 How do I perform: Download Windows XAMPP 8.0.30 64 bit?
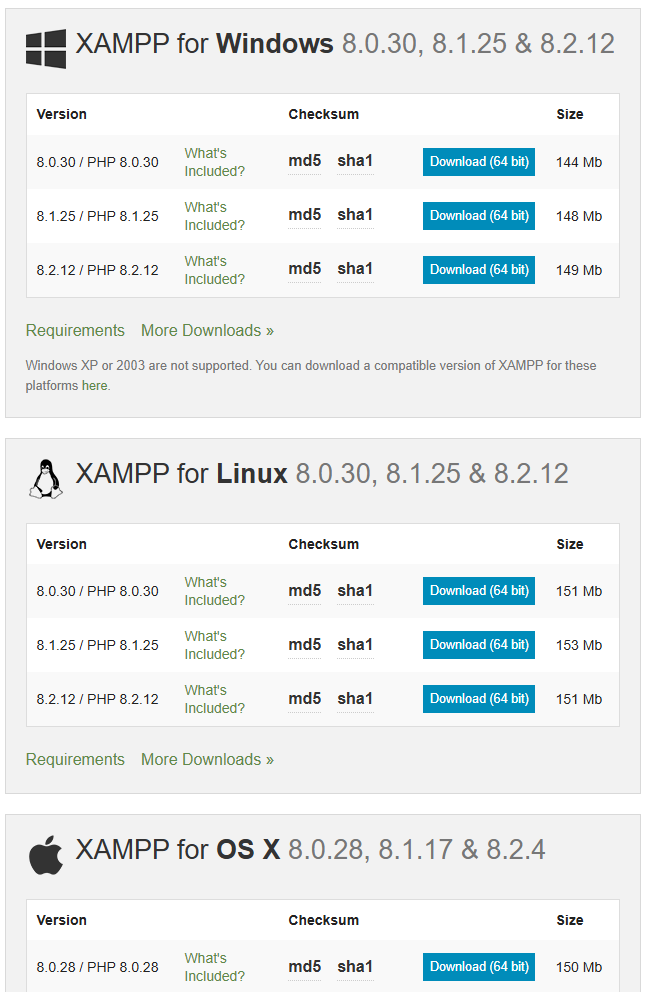click(x=478, y=162)
